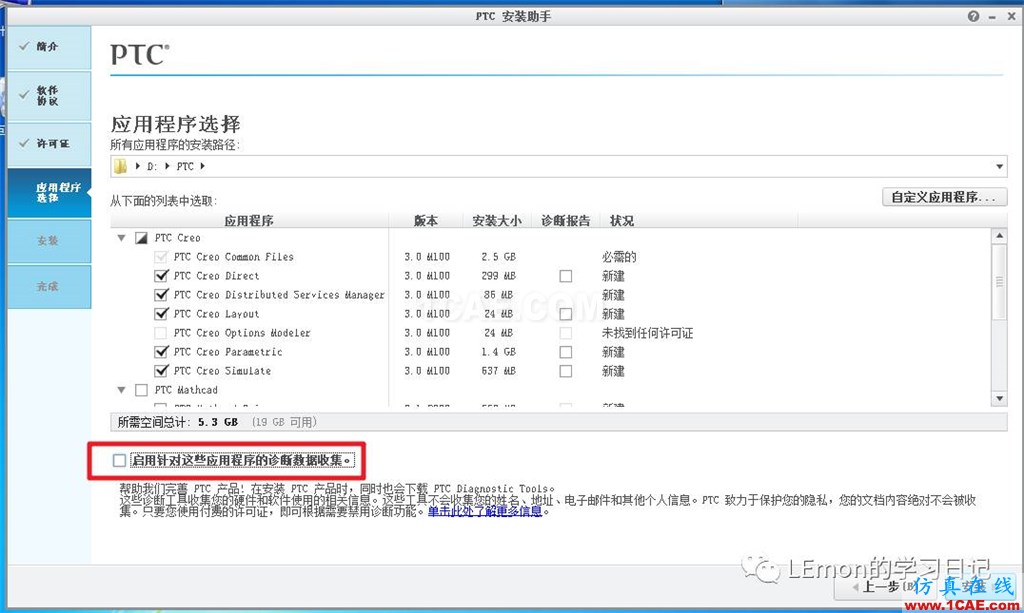Image resolution: width=1024 pixels, height=613 pixels.
Task: Uncheck PTC Creo Direct
Action: click(161, 276)
